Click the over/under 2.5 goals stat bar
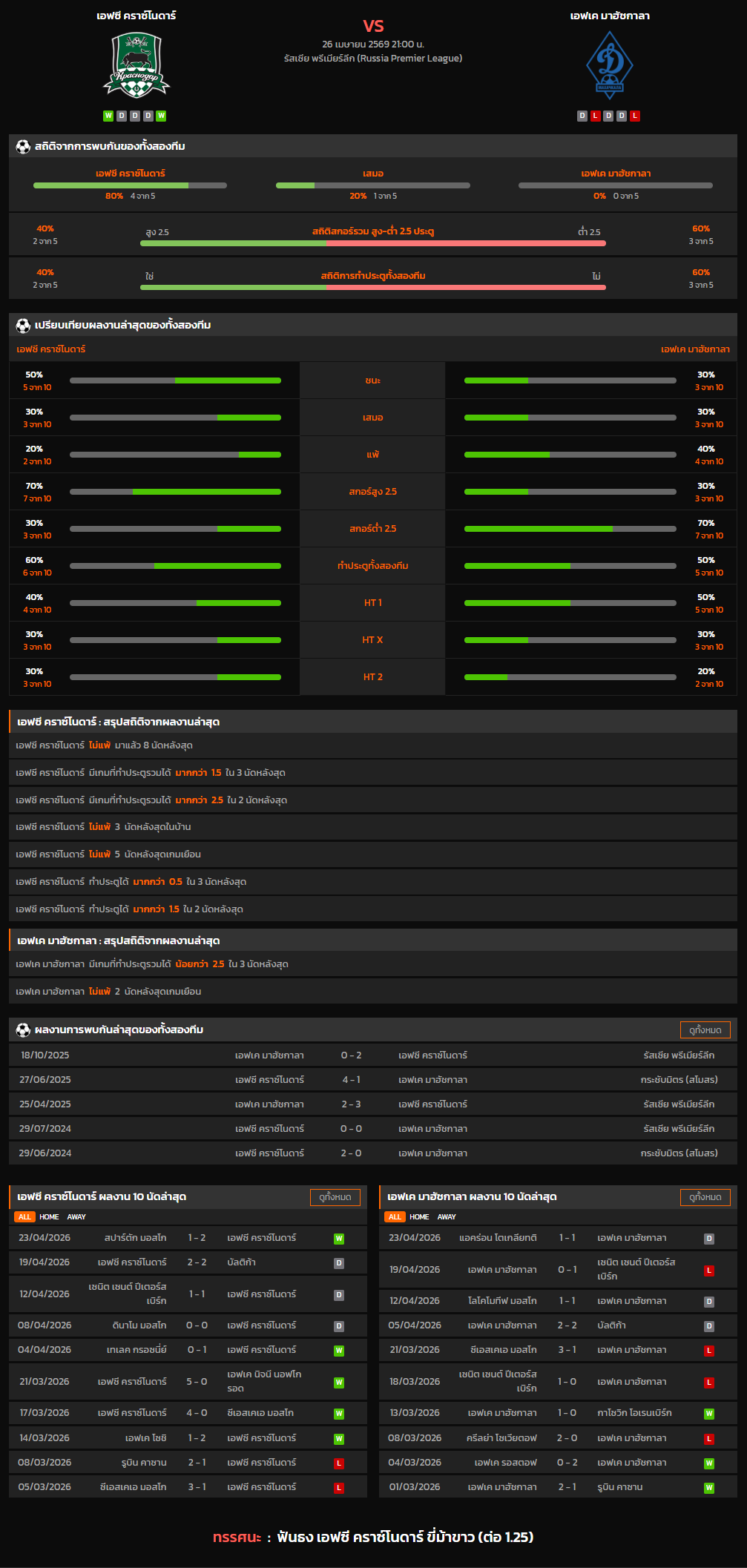 [373, 243]
